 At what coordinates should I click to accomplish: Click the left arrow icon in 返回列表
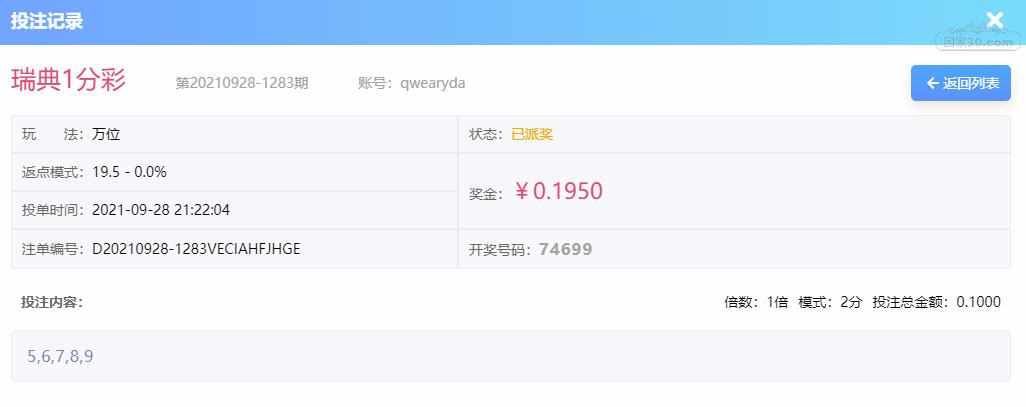[932, 83]
